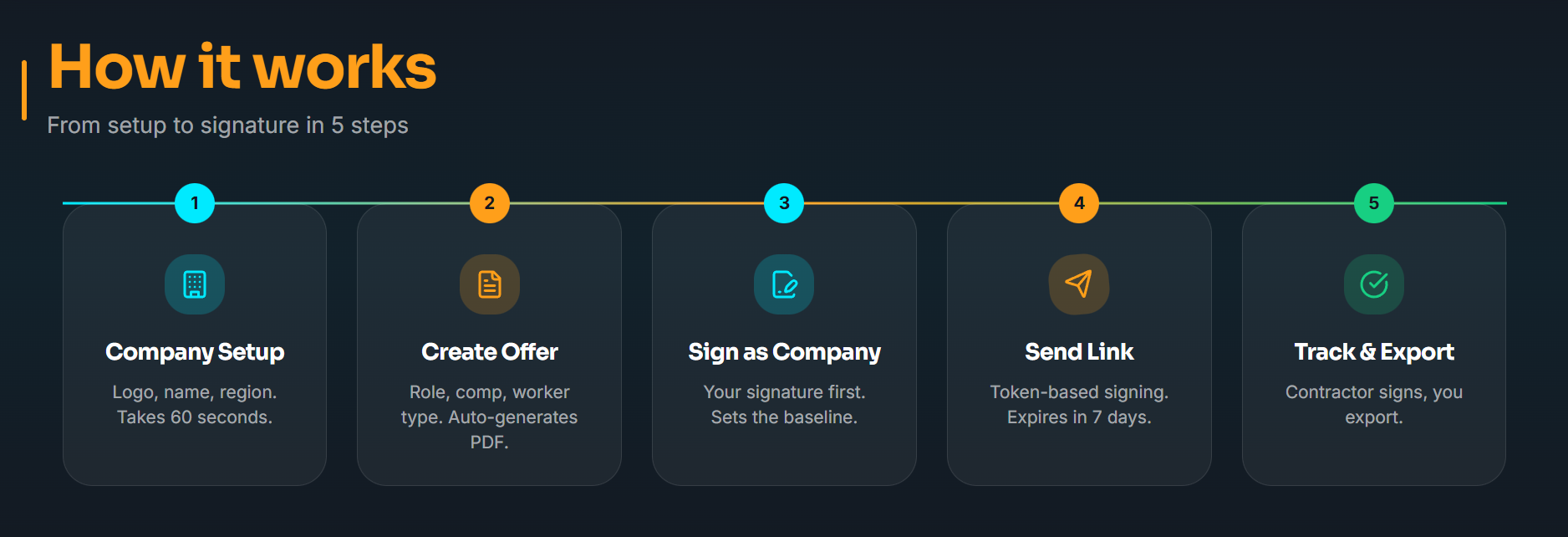Click the Create Offer document icon
Image resolution: width=1568 pixels, height=537 pixels.
(490, 284)
